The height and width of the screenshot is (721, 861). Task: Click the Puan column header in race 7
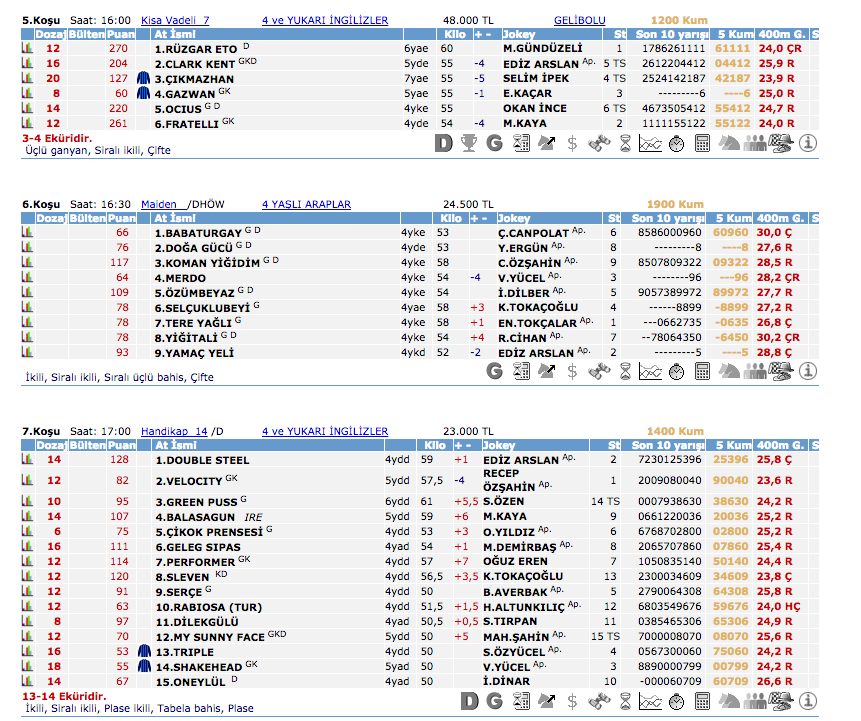[121, 445]
